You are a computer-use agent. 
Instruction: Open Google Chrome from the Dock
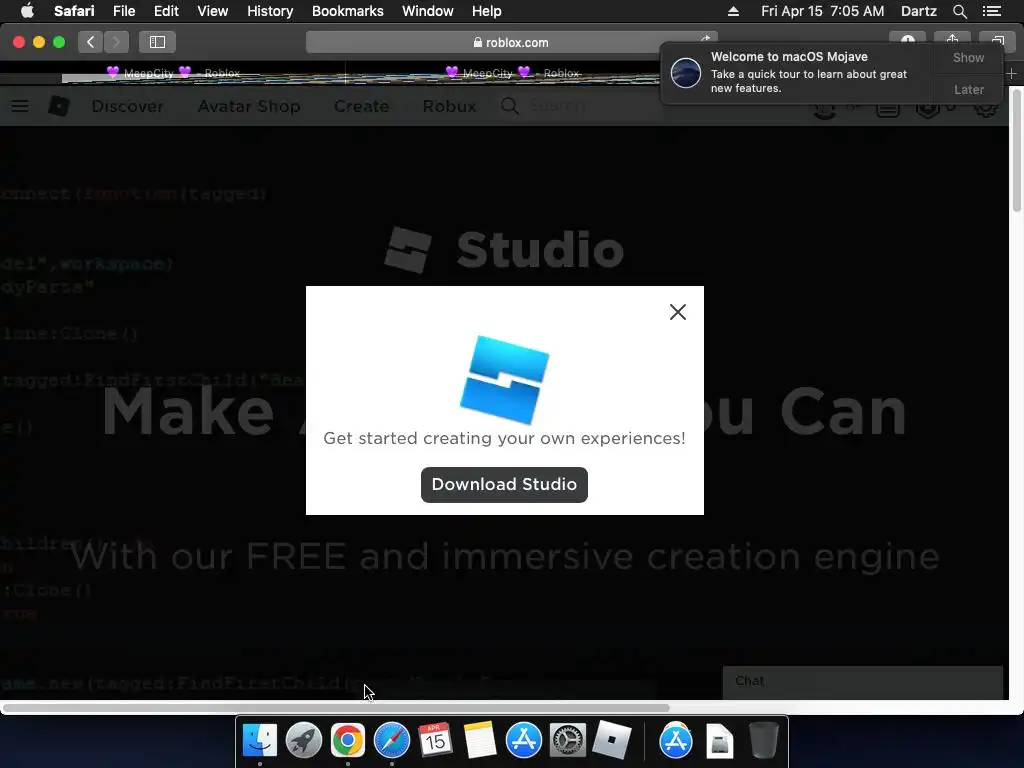click(x=347, y=741)
